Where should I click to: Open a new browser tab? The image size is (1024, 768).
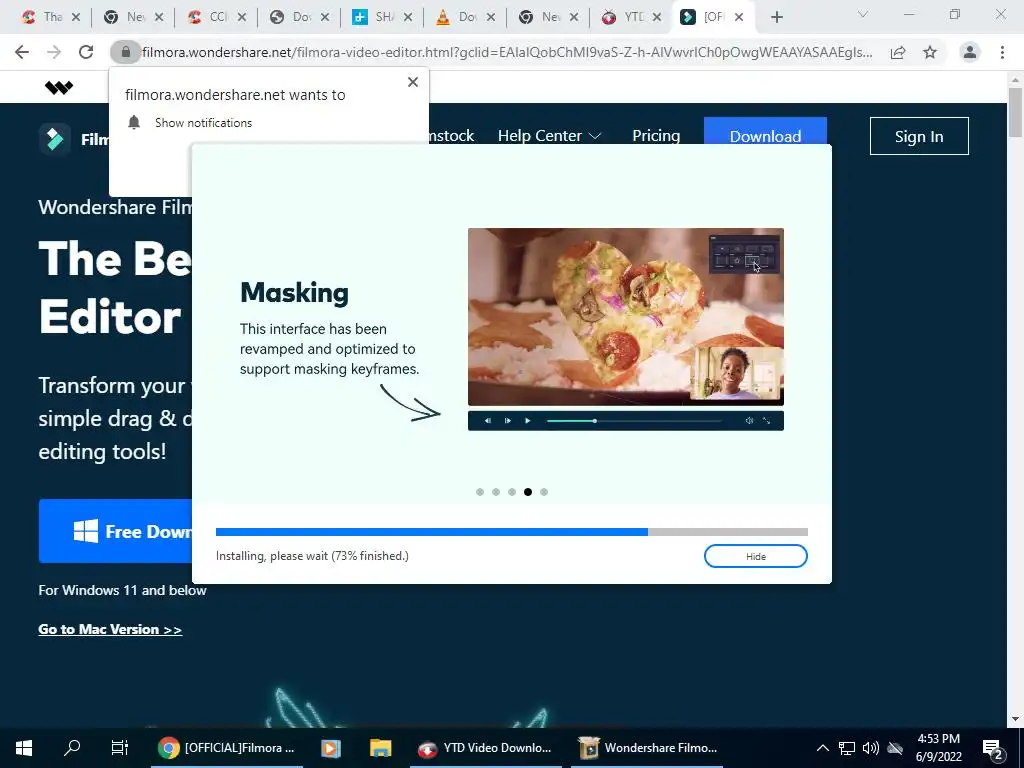point(776,17)
